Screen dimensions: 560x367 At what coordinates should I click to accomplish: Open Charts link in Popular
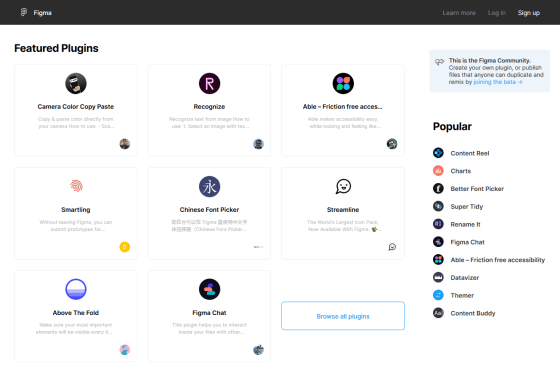461,171
